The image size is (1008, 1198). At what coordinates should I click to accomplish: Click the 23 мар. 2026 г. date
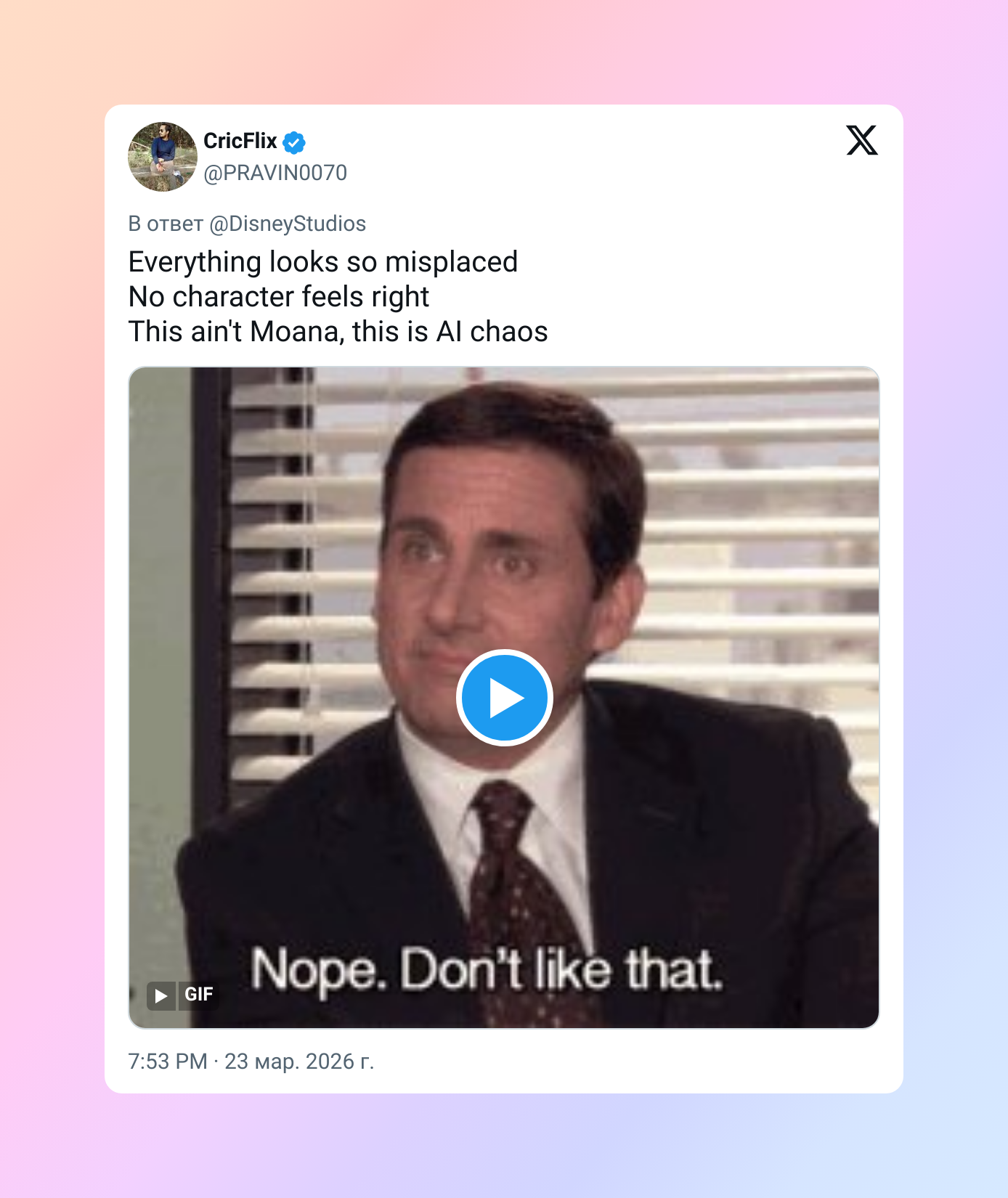[x=299, y=1062]
